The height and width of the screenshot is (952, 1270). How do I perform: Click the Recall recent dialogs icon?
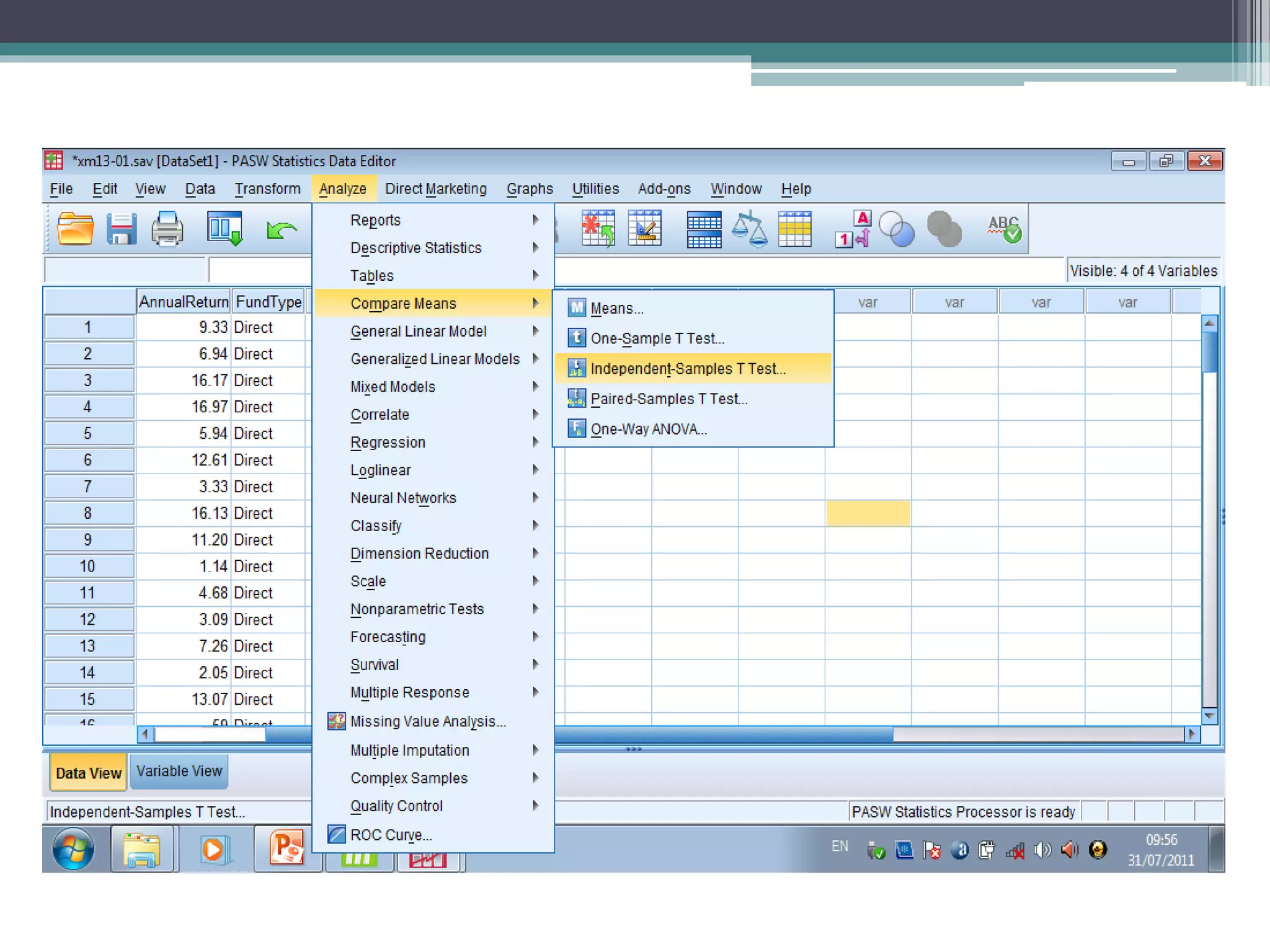pos(225,229)
